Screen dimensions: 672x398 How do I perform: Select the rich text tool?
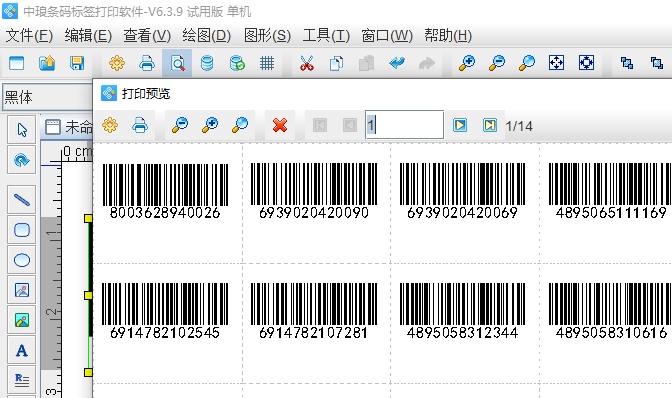coord(21,380)
